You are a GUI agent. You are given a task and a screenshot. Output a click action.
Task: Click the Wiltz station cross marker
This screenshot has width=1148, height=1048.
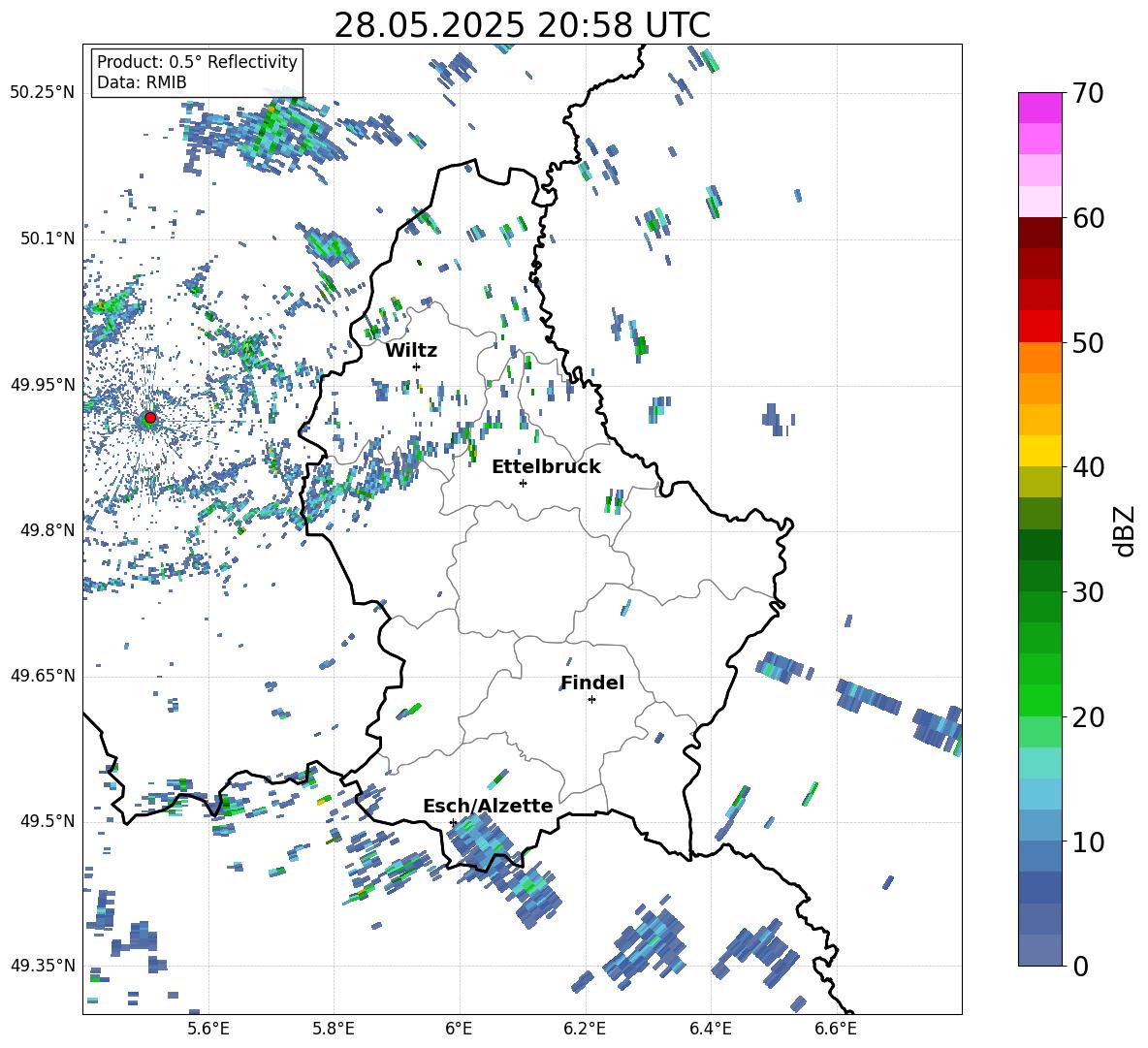tap(417, 366)
